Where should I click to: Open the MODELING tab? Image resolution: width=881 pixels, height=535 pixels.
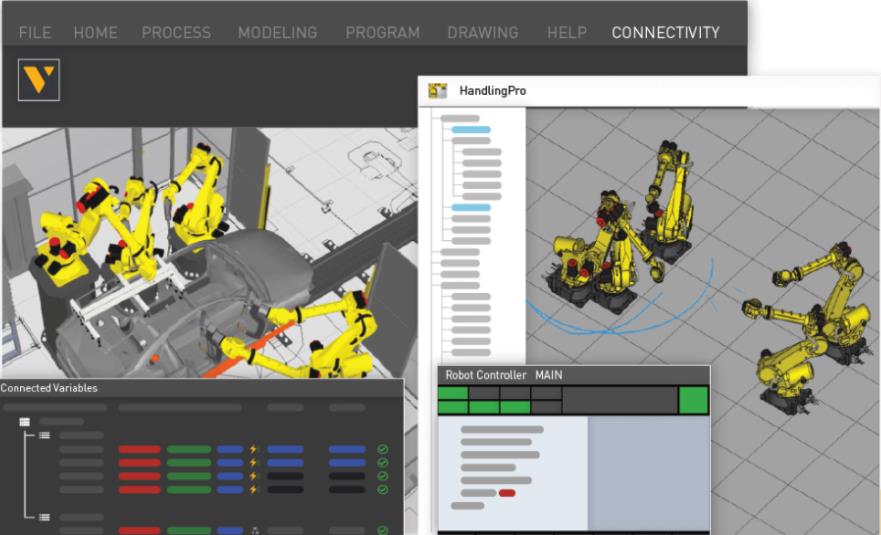(278, 33)
